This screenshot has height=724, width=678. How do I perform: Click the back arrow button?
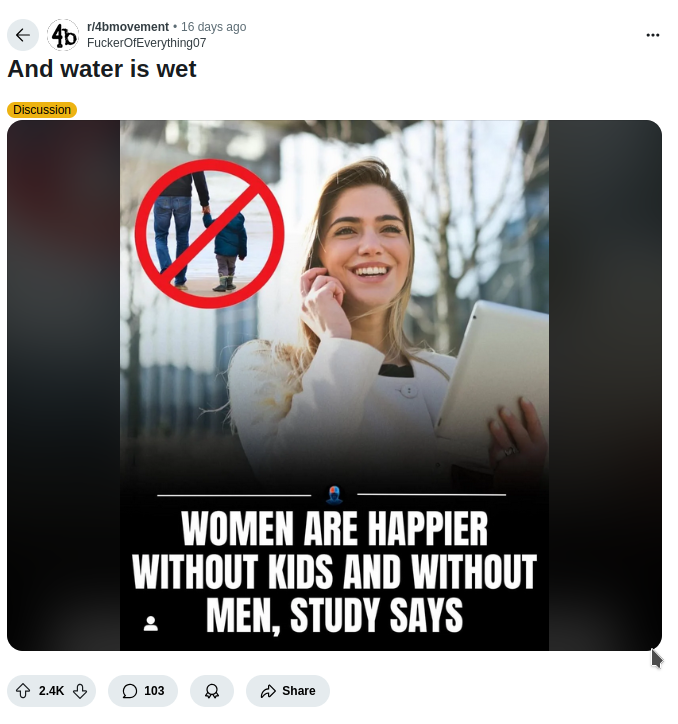[x=23, y=35]
